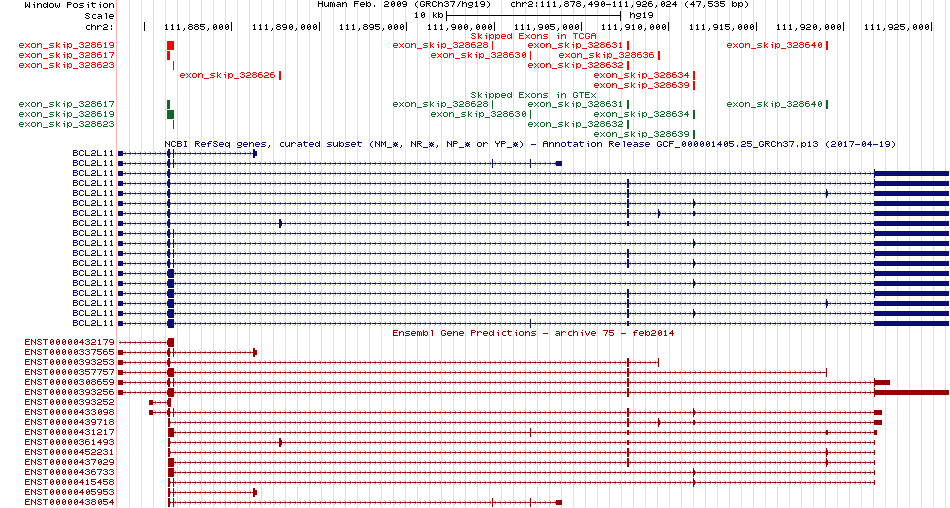The image size is (950, 508).
Task: Select green exon_skip_328619 label in GTEx track
Action: (x=67, y=114)
